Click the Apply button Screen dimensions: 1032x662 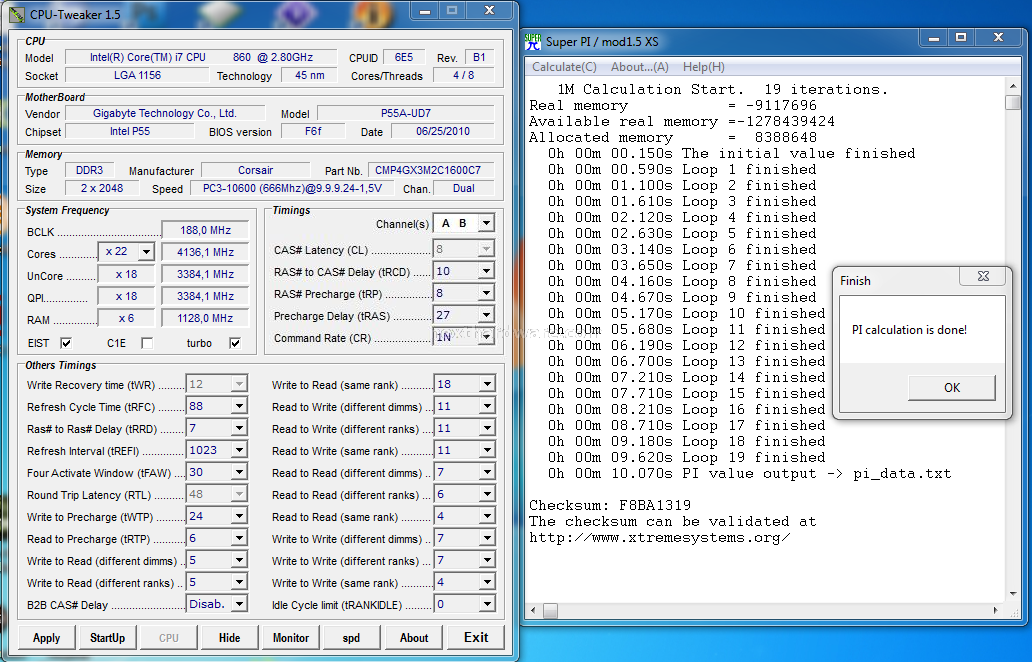46,638
